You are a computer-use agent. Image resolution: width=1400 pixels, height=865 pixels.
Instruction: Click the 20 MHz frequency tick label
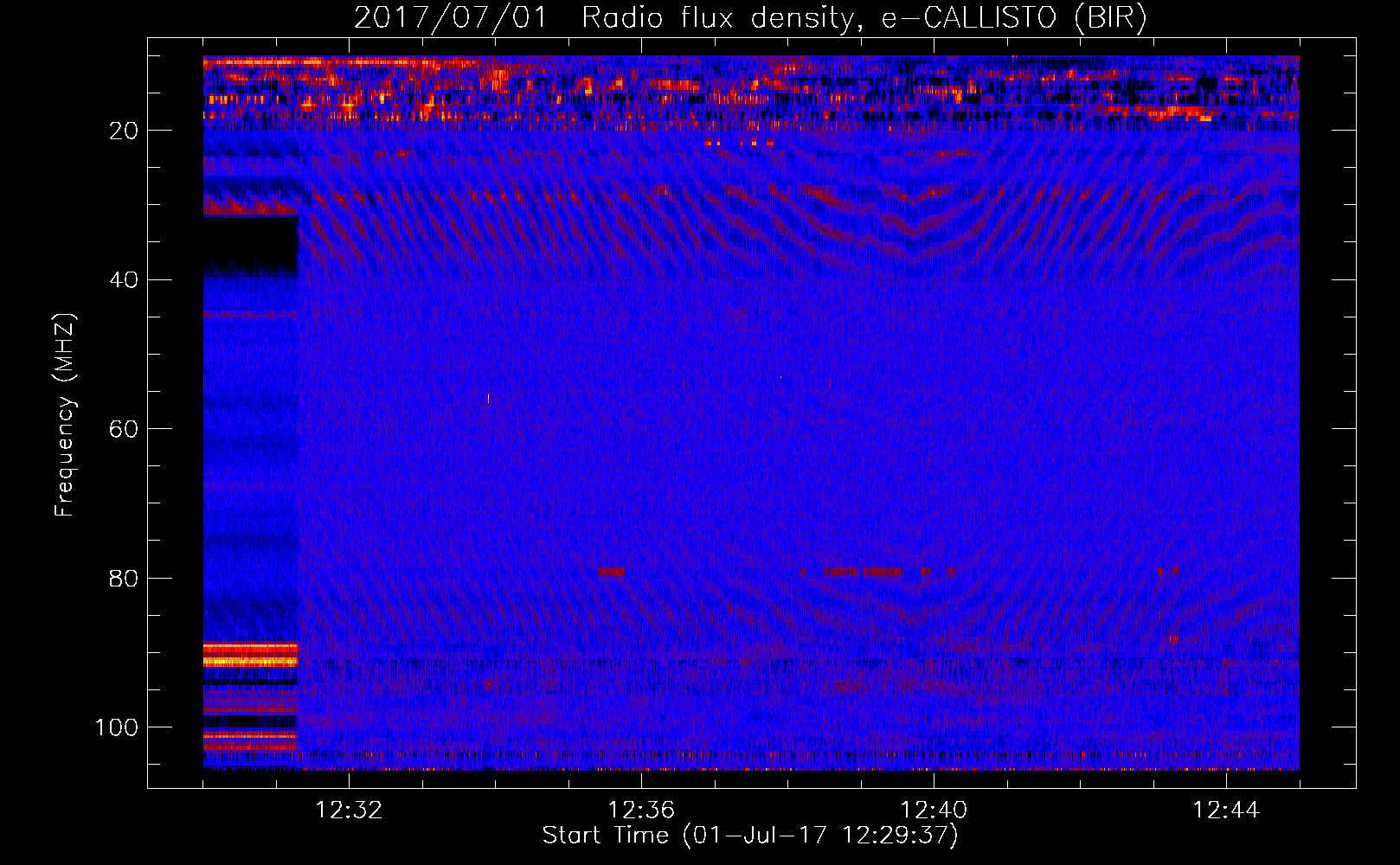point(124,131)
